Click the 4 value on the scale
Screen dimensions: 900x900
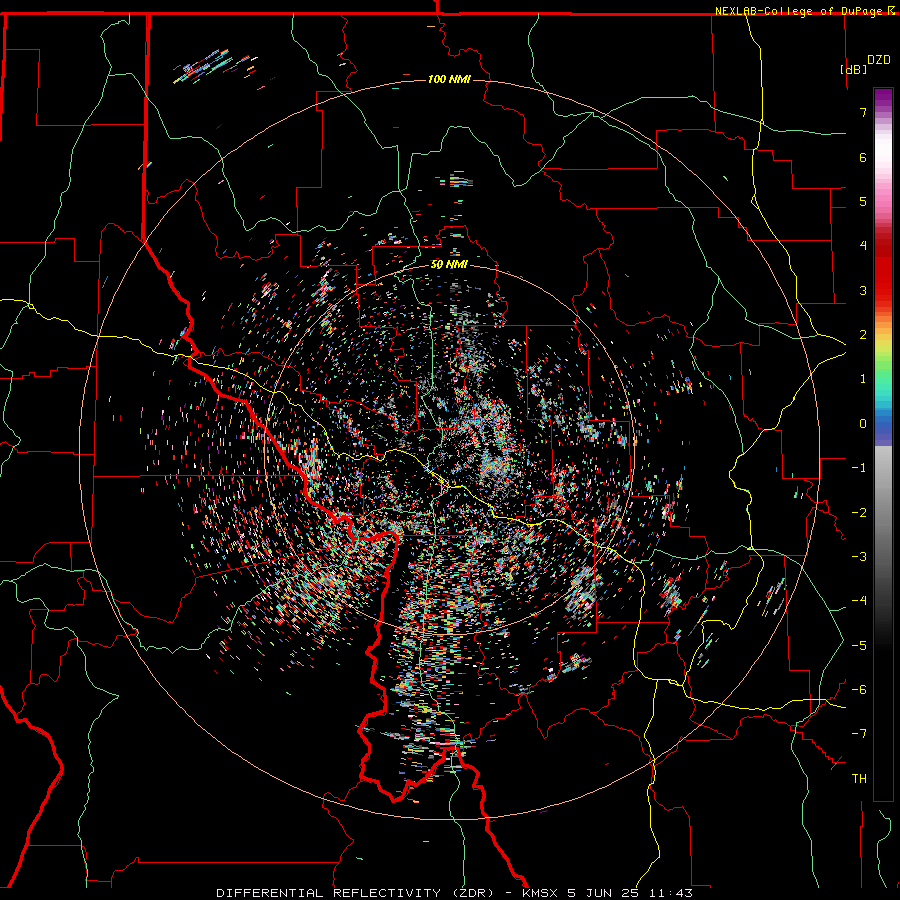[x=863, y=246]
